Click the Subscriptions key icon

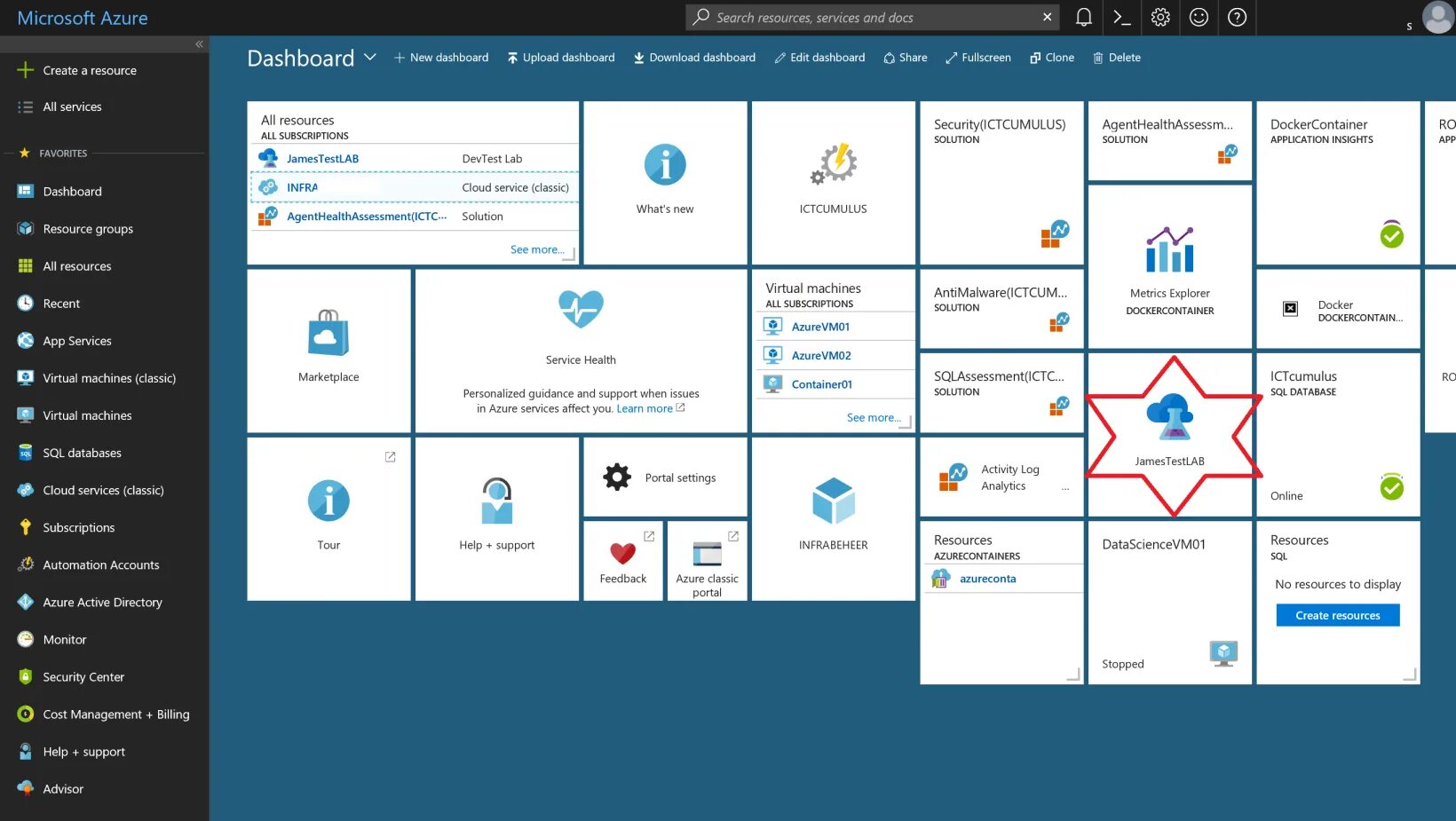(x=26, y=527)
